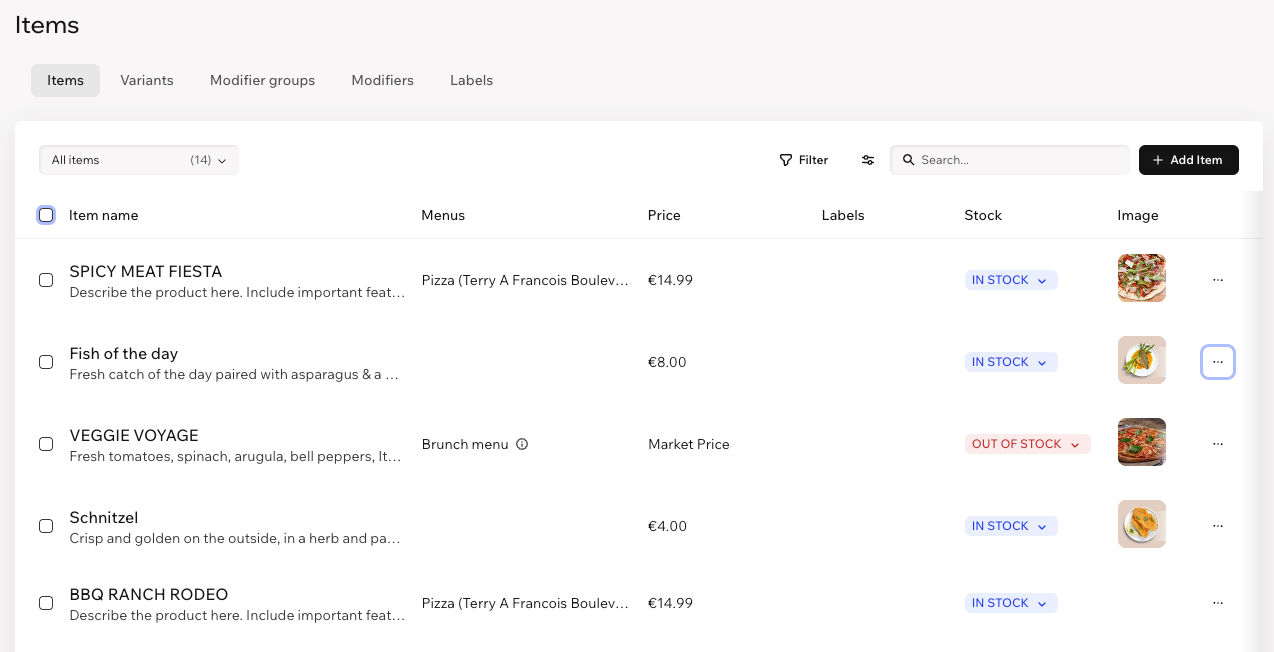Click the Brunch menu text
This screenshot has width=1274, height=652.
(x=465, y=444)
